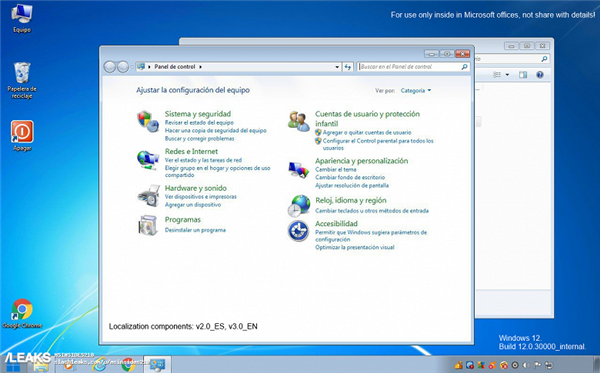Click Configurar el Control parental link
This screenshot has width=600, height=373.
coord(378,144)
